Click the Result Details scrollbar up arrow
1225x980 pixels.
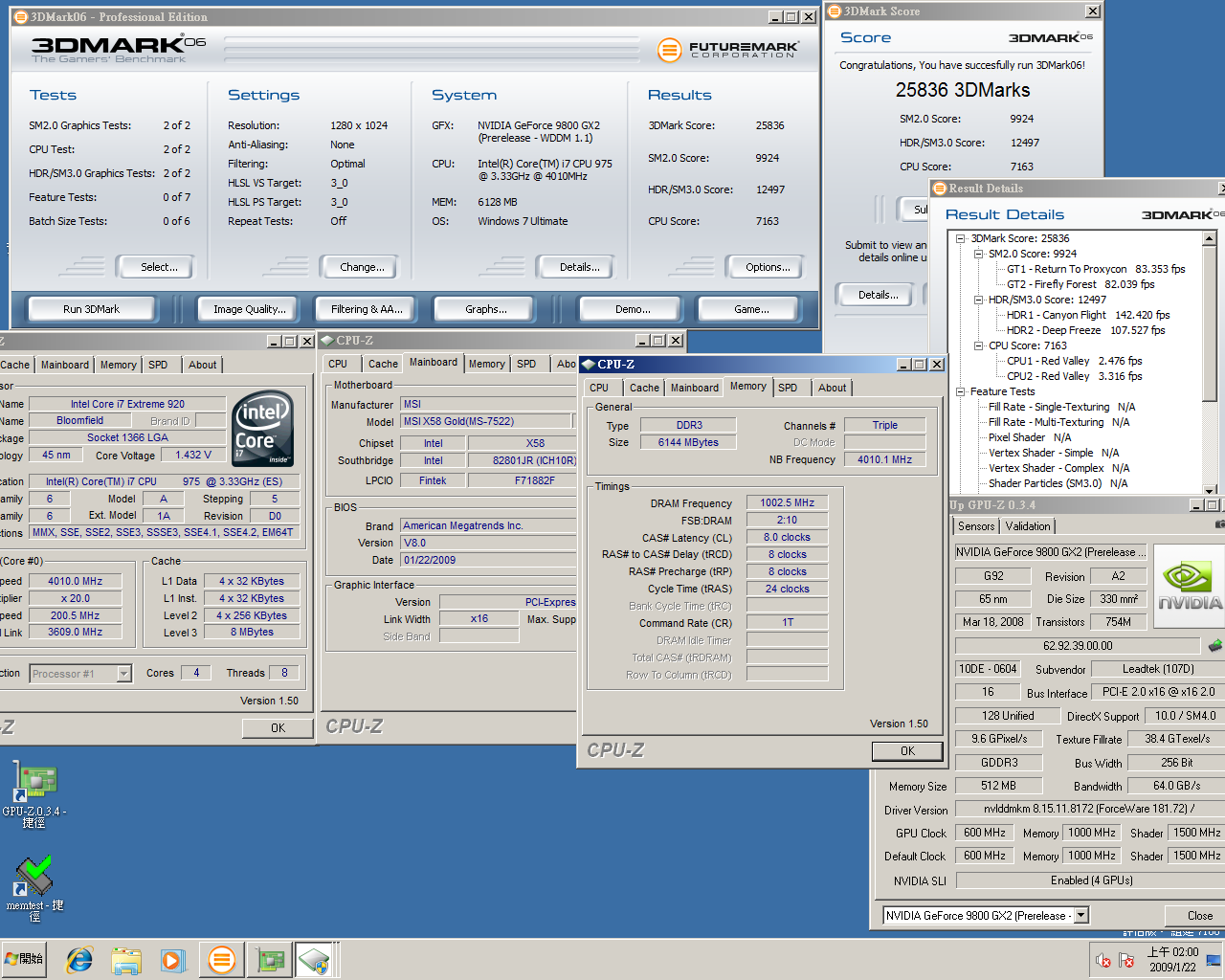click(x=1210, y=238)
